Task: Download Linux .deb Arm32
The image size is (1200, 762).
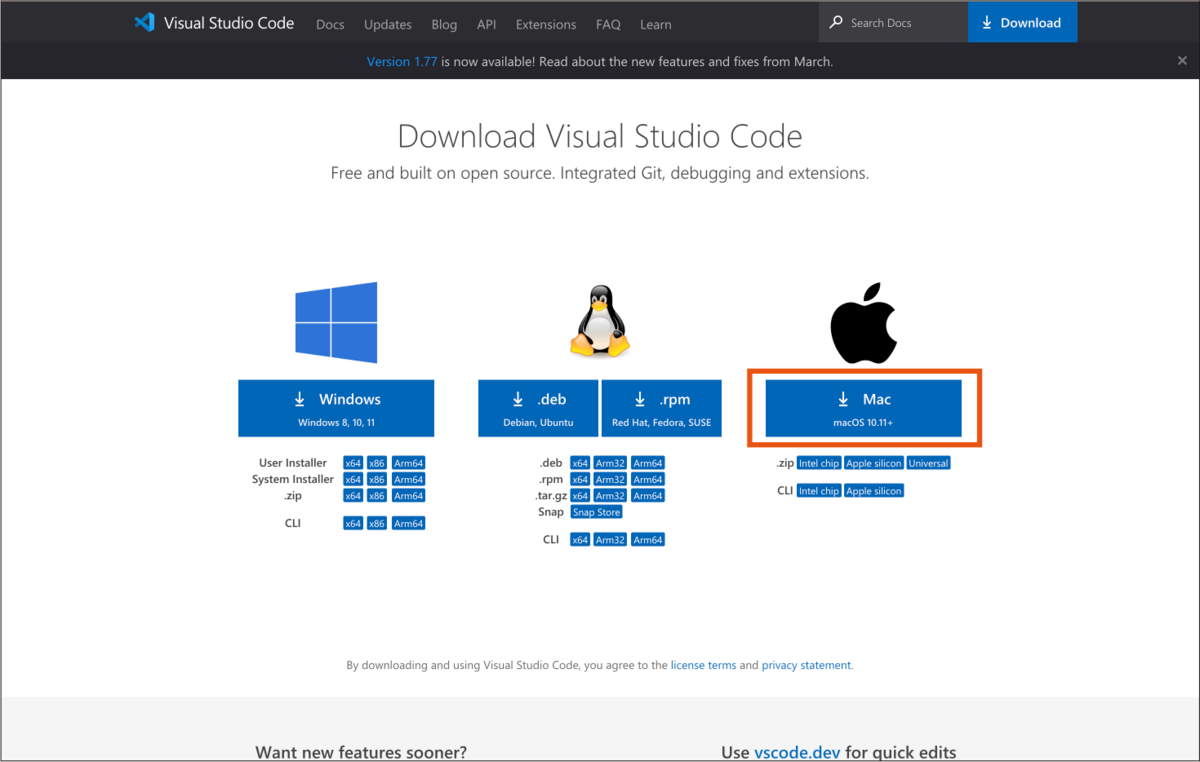Action: click(x=611, y=464)
